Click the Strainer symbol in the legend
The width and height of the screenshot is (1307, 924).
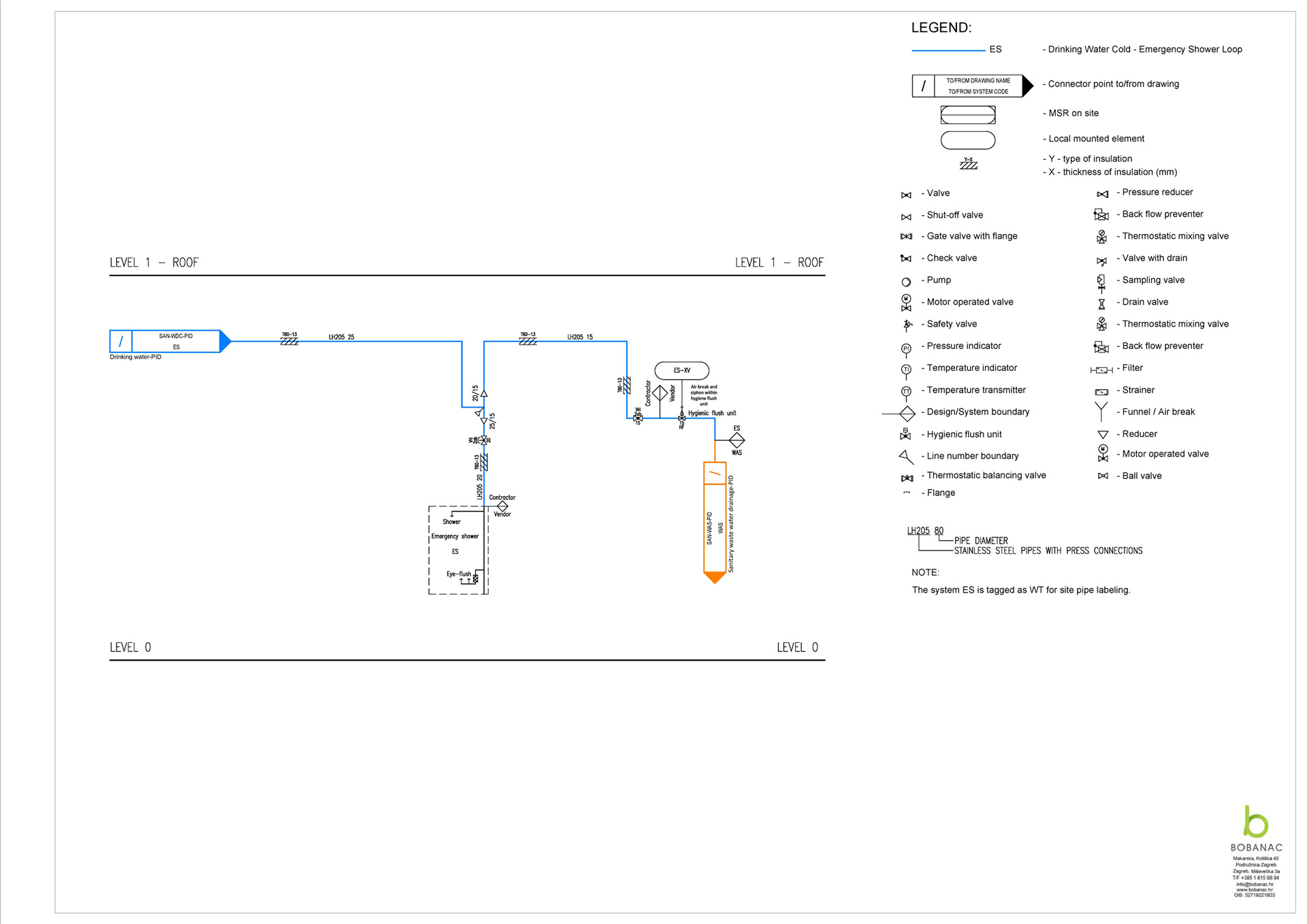coord(1101,392)
